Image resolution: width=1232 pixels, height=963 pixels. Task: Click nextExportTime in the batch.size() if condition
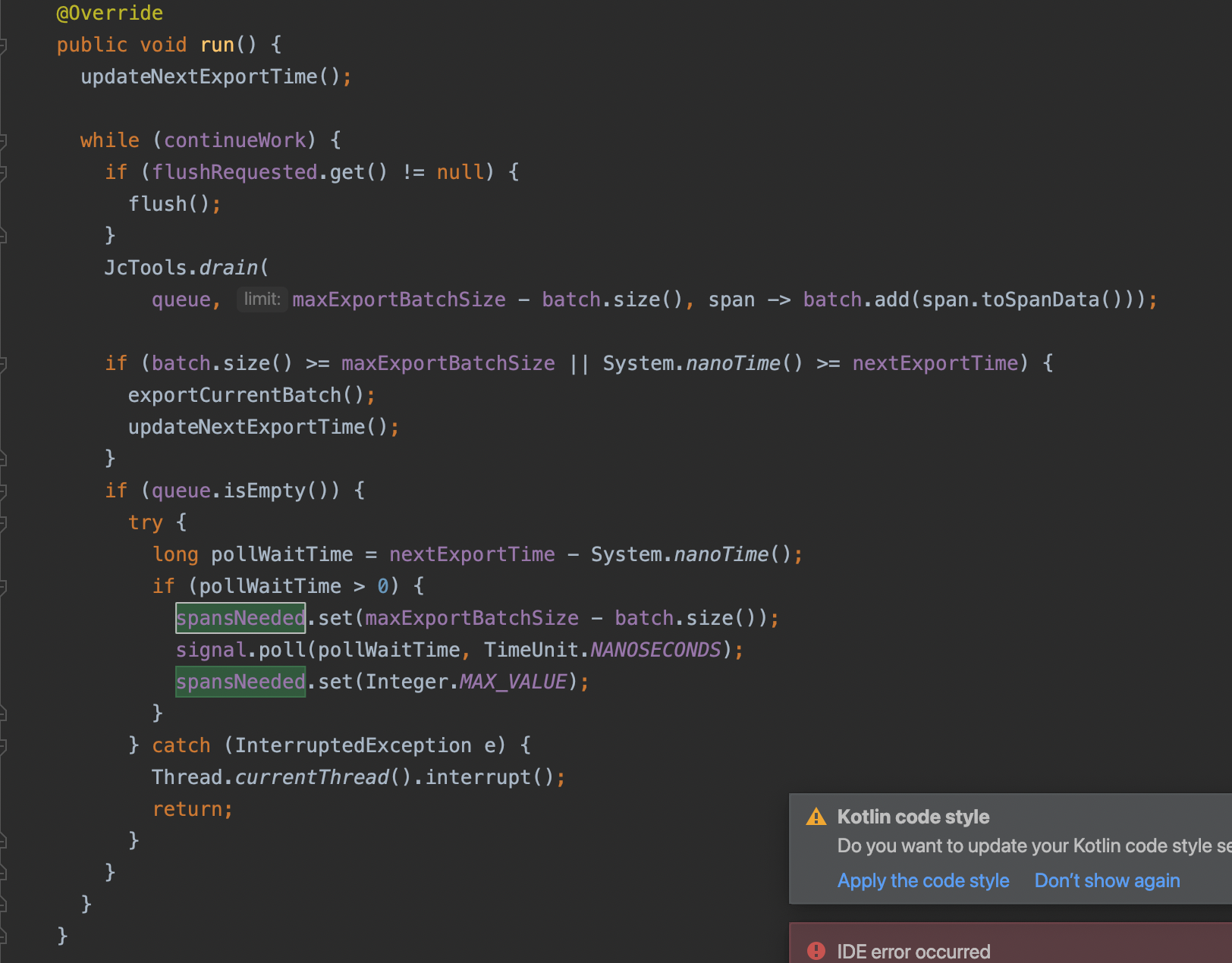pos(935,363)
